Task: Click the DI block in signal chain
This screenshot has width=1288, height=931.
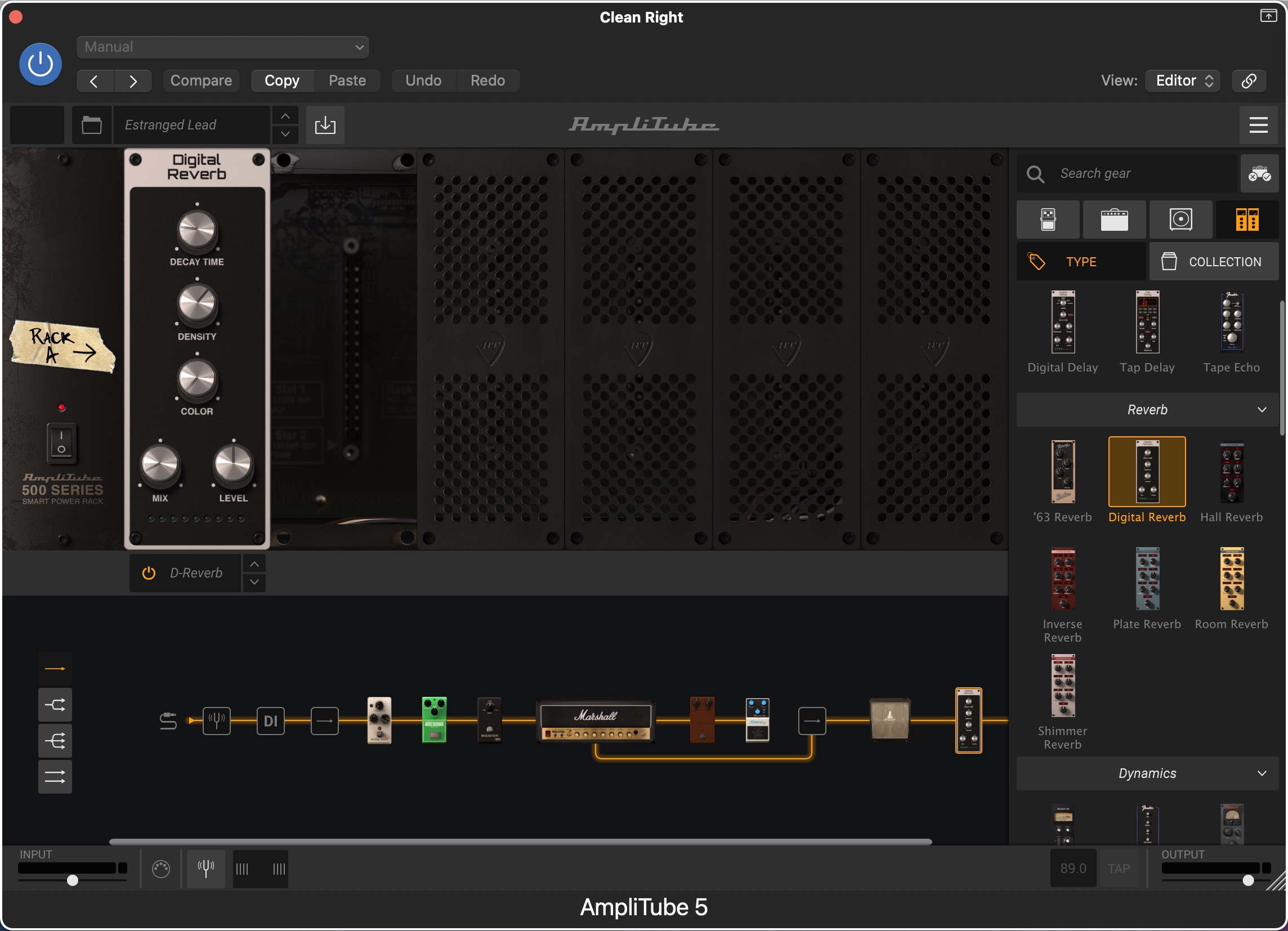Action: pyautogui.click(x=271, y=721)
